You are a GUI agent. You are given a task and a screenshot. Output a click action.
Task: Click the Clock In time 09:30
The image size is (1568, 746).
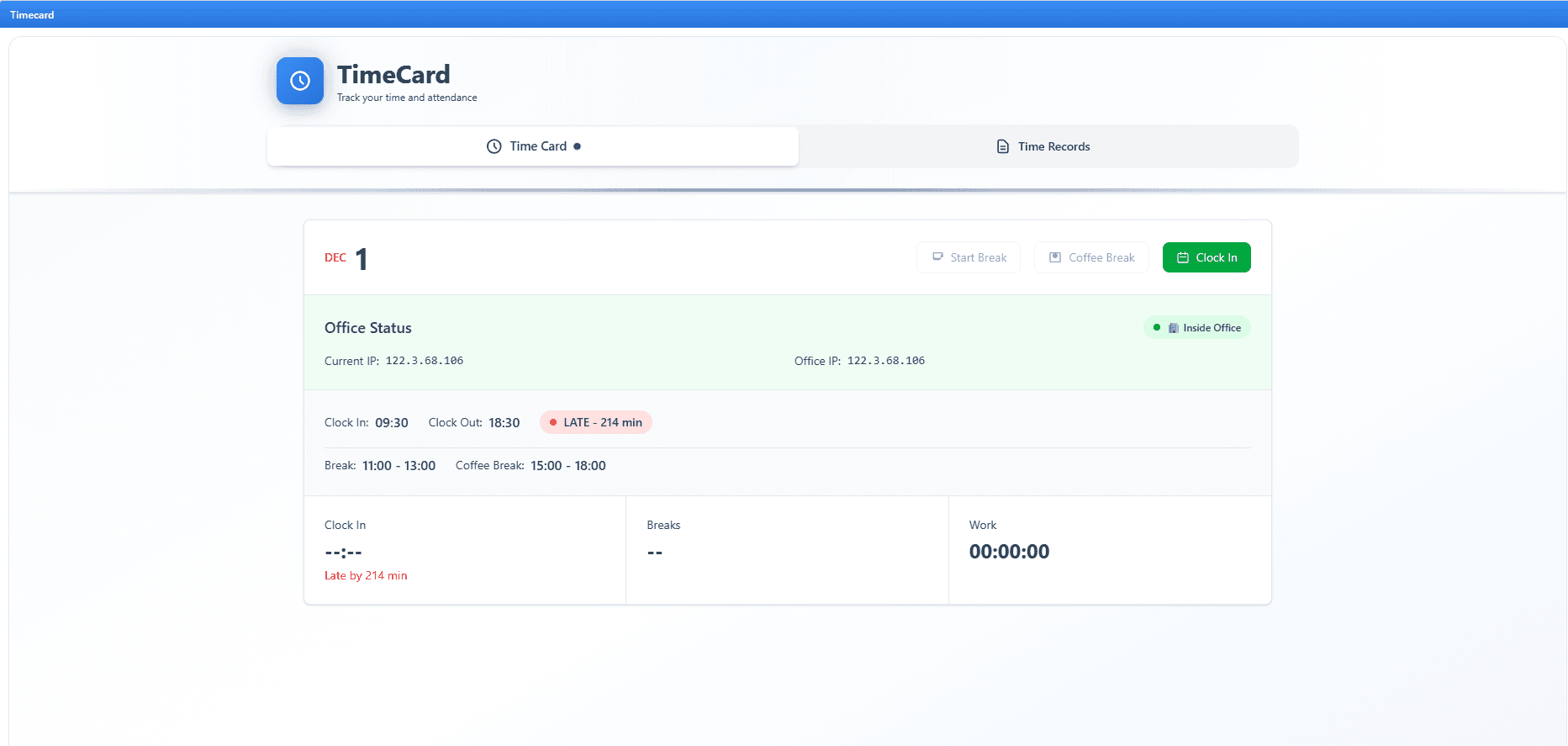[392, 423]
